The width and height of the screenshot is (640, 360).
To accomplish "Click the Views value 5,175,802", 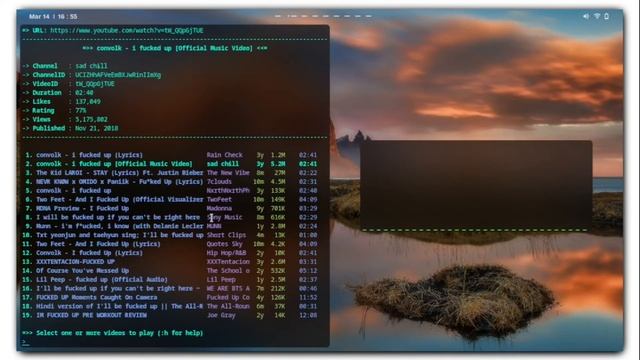I will tap(91, 120).
